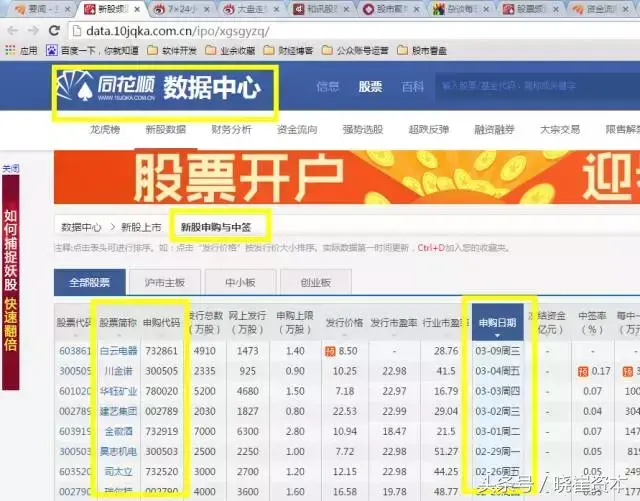
Task: Click the 预 badge beside rate 0.17
Action: pyautogui.click(x=583, y=371)
